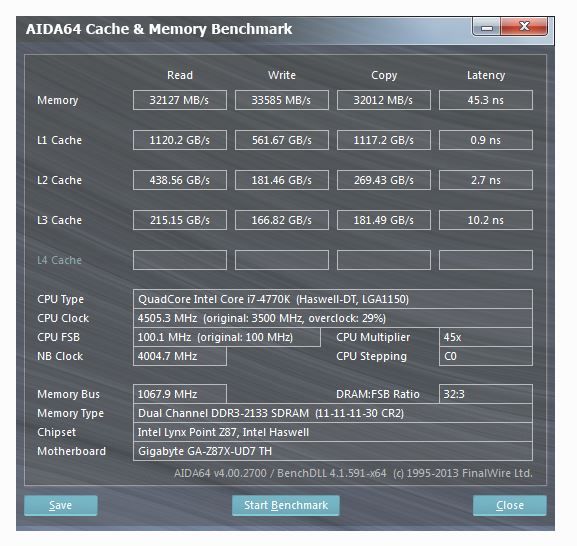The image size is (577, 546).
Task: Click the Save button
Action: coord(61,506)
